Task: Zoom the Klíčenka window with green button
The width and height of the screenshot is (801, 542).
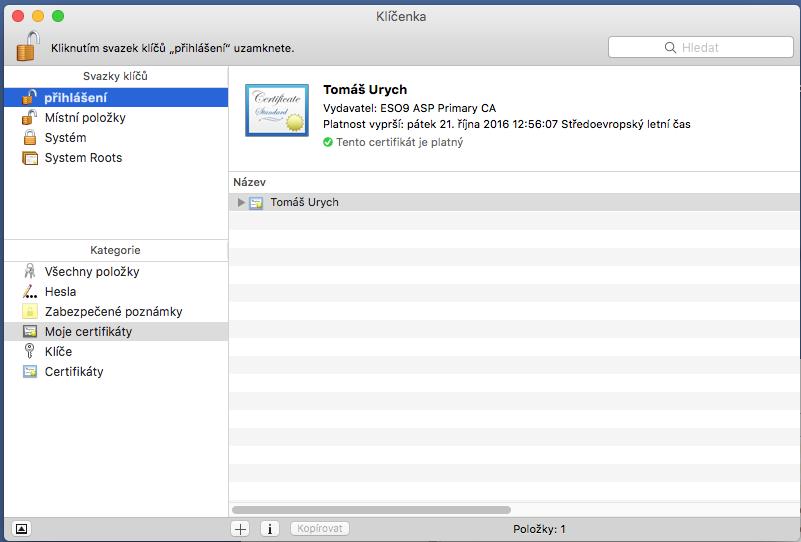Action: [x=58, y=16]
